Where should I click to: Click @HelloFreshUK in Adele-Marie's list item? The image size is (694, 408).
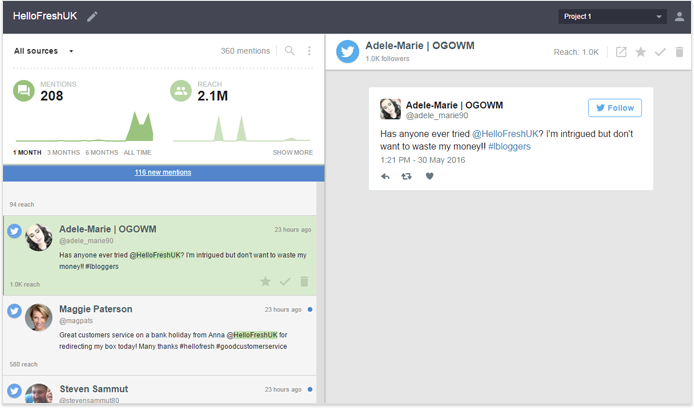[155, 255]
